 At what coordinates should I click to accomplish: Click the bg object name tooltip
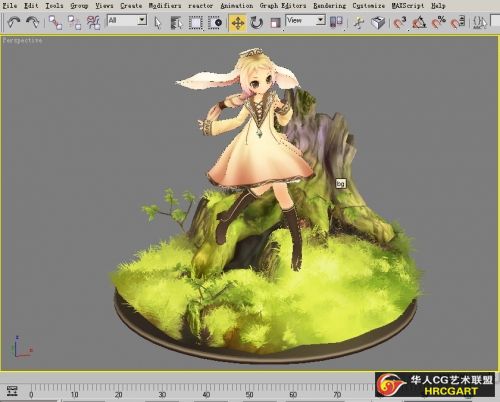(x=340, y=183)
